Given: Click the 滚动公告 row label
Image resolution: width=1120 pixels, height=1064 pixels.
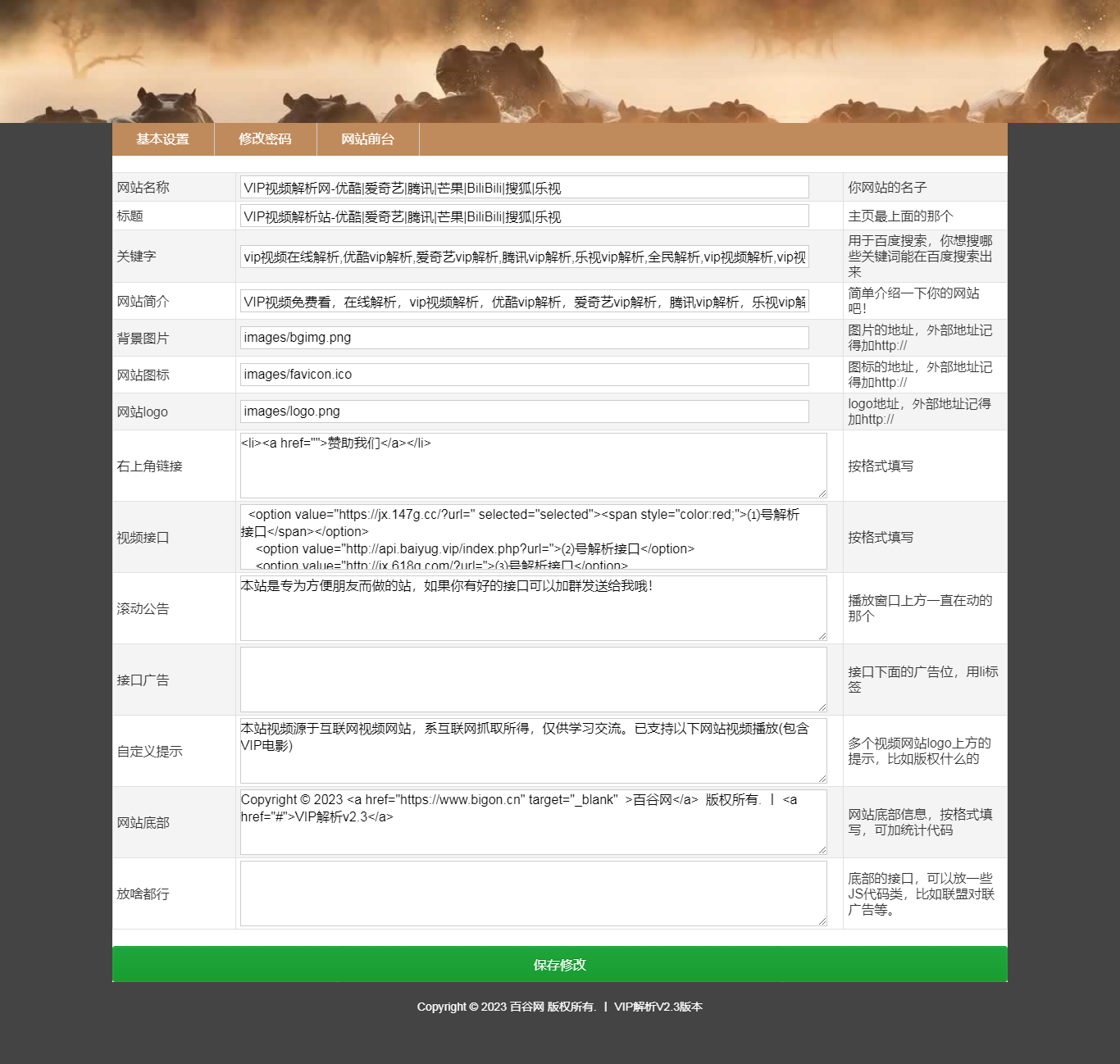Looking at the screenshot, I should coord(143,609).
